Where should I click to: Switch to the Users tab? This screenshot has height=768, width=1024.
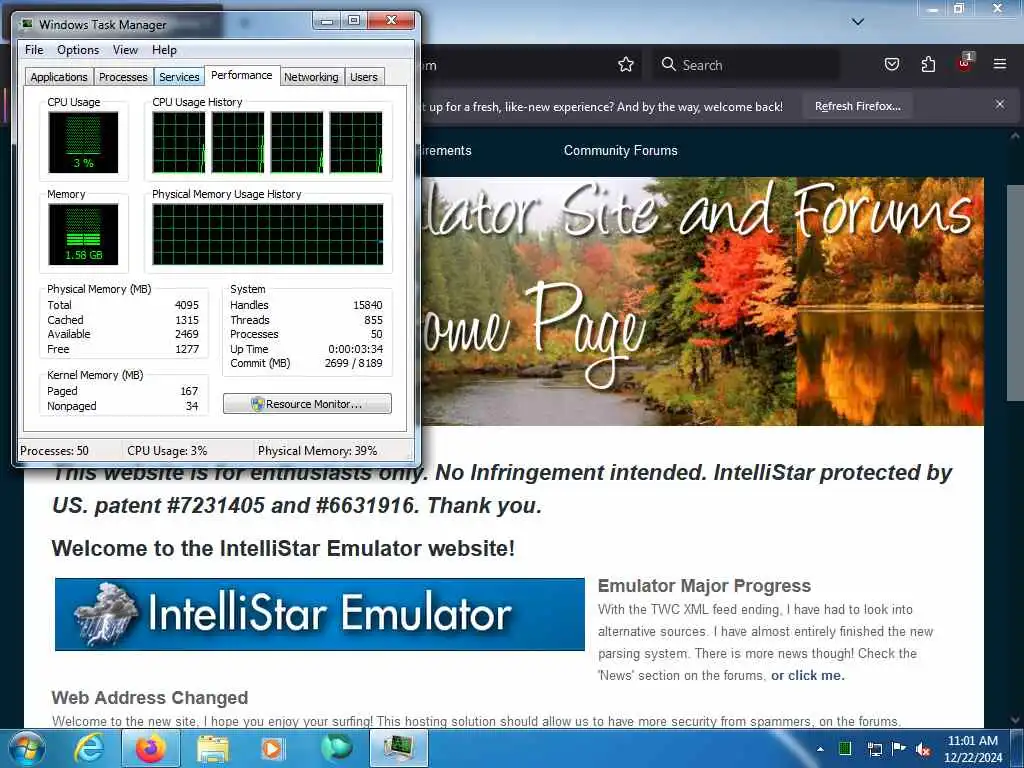click(364, 77)
